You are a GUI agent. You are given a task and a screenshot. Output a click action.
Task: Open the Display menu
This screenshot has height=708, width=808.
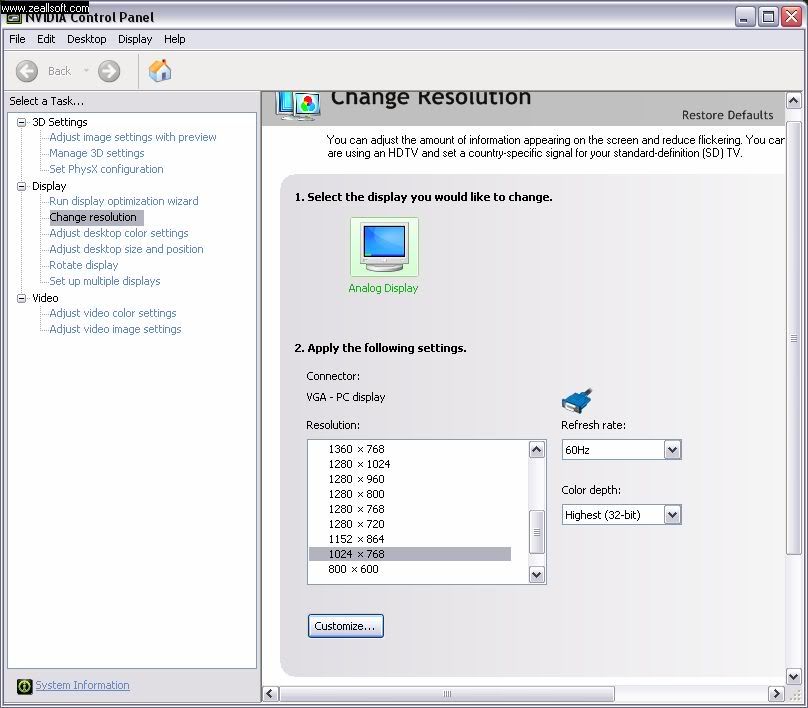tap(135, 39)
